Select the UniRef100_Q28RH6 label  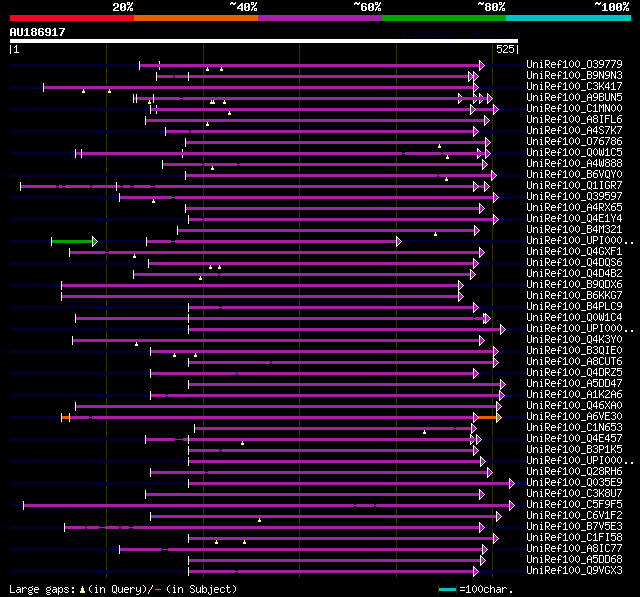(x=574, y=472)
